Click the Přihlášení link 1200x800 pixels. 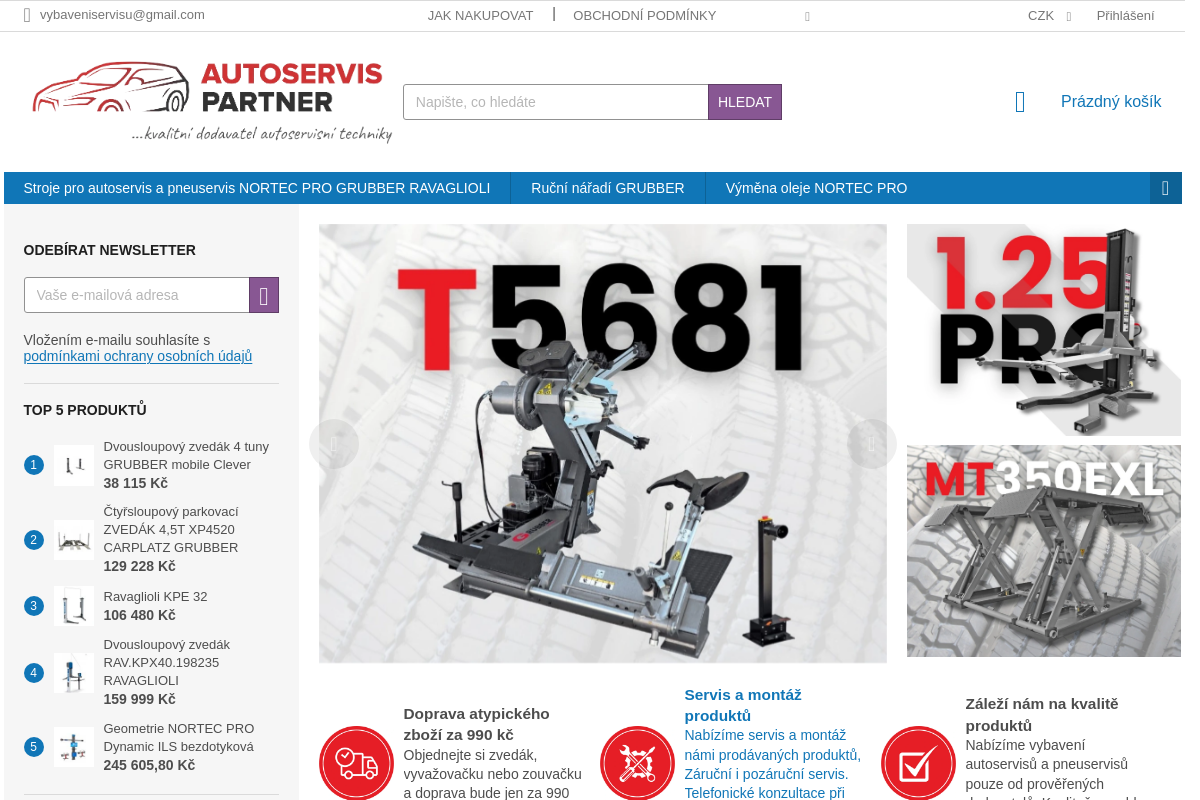click(1124, 15)
